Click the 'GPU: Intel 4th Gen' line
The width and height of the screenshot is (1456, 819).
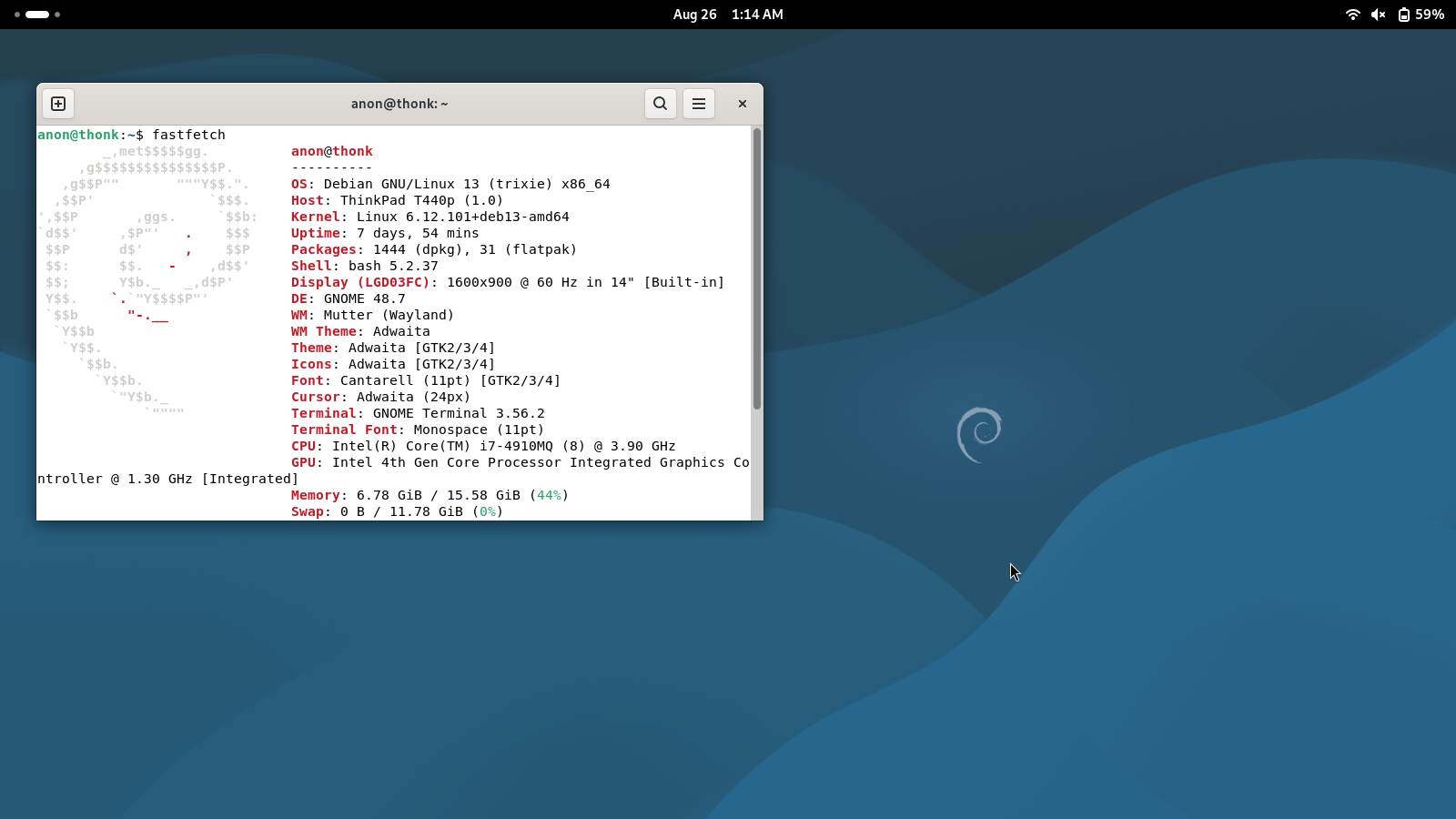521,462
